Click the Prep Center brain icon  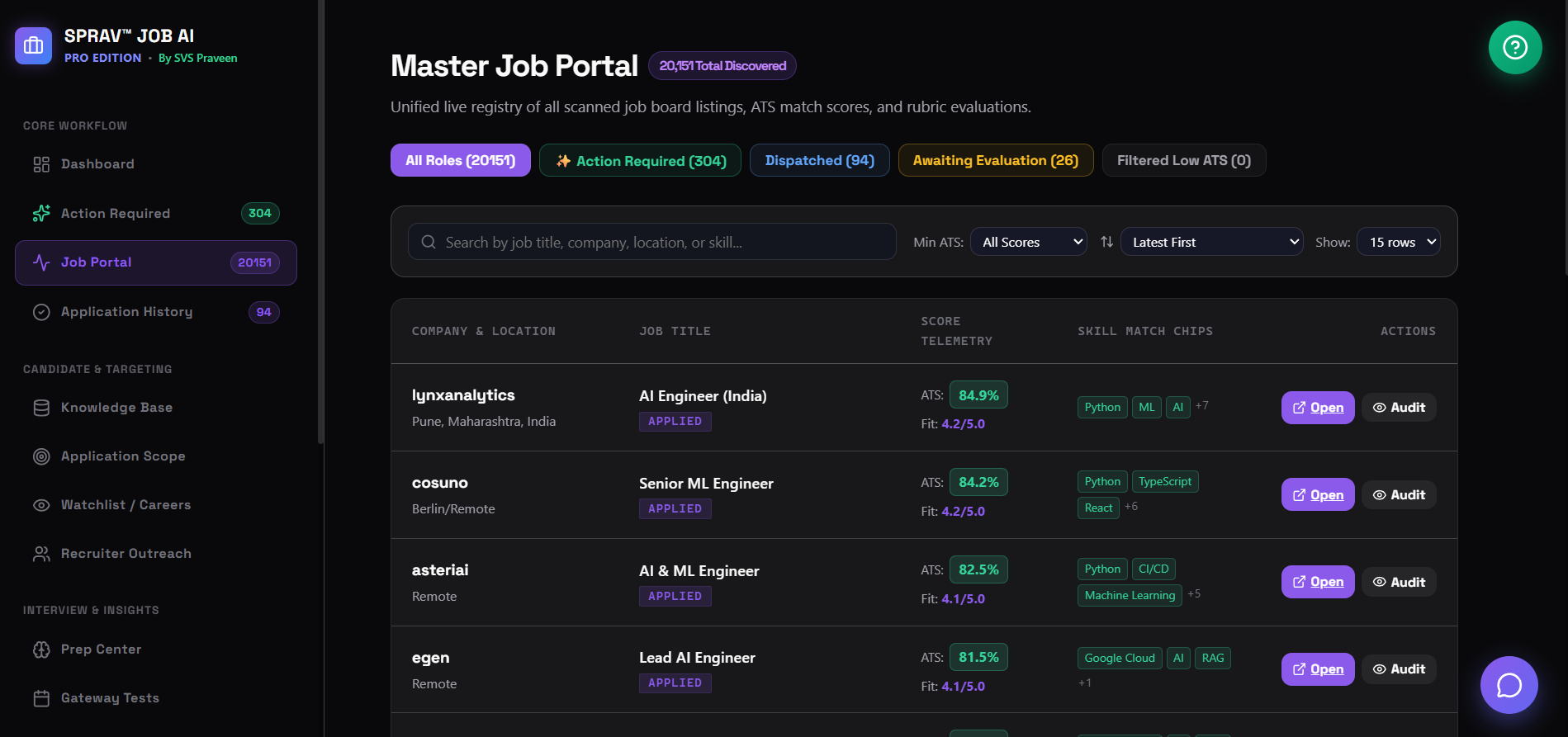pyautogui.click(x=41, y=650)
